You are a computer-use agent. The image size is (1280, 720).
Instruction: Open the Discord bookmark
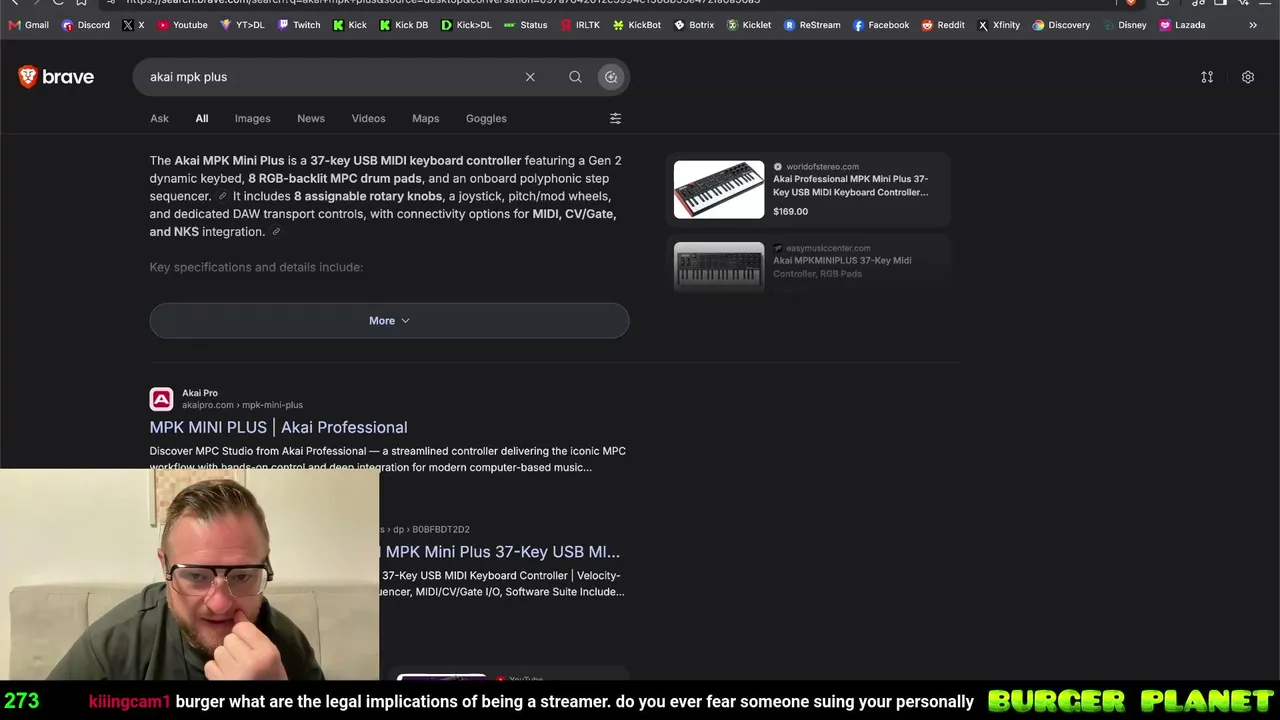pyautogui.click(x=86, y=25)
